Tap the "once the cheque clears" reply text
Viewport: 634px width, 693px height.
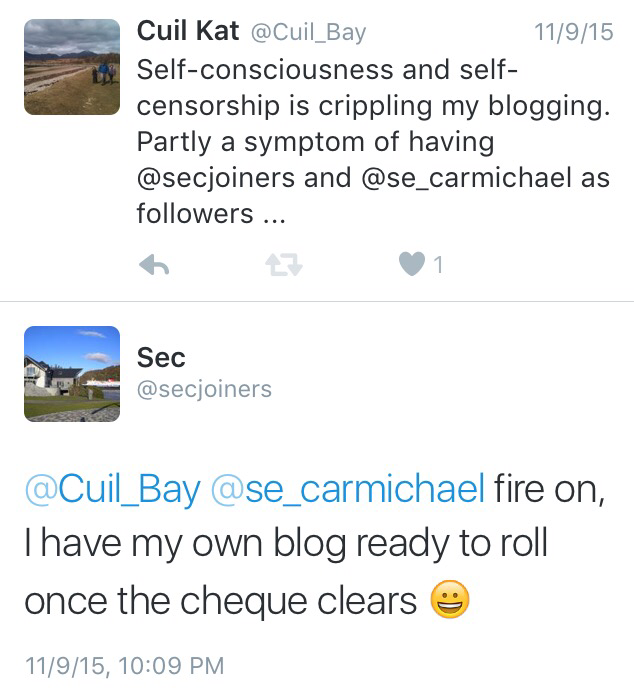[220, 600]
